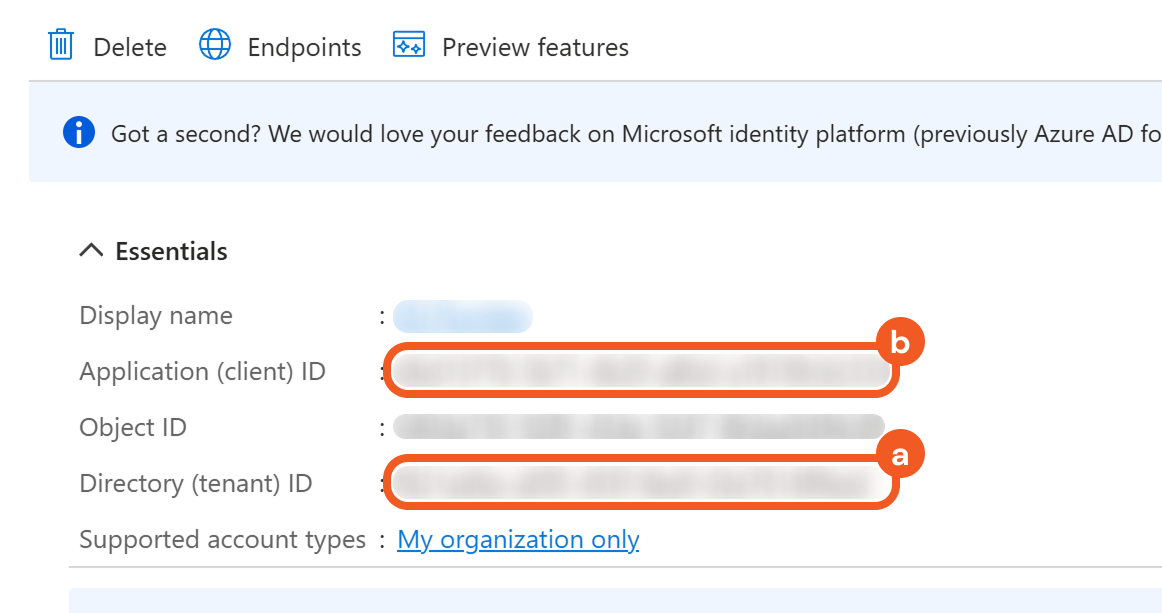Screen dimensions: 1162x613
Task: Click the Delete trash can icon
Action: [61, 46]
